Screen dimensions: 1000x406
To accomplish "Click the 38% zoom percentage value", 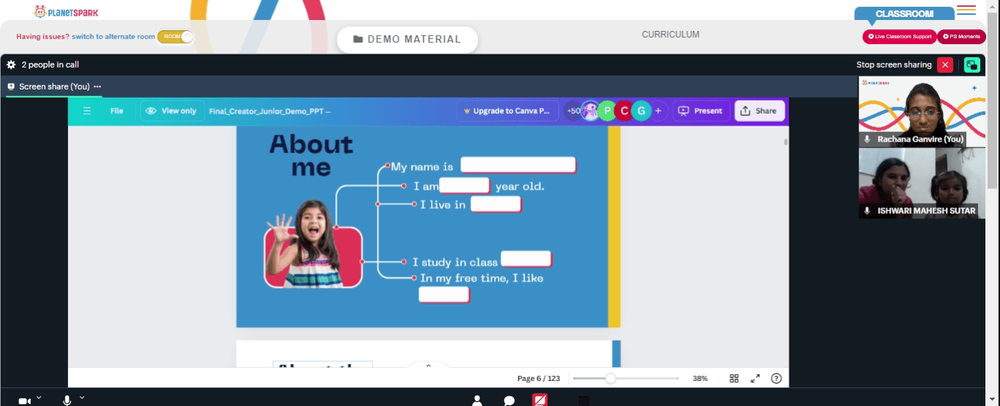I will pyautogui.click(x=700, y=379).
